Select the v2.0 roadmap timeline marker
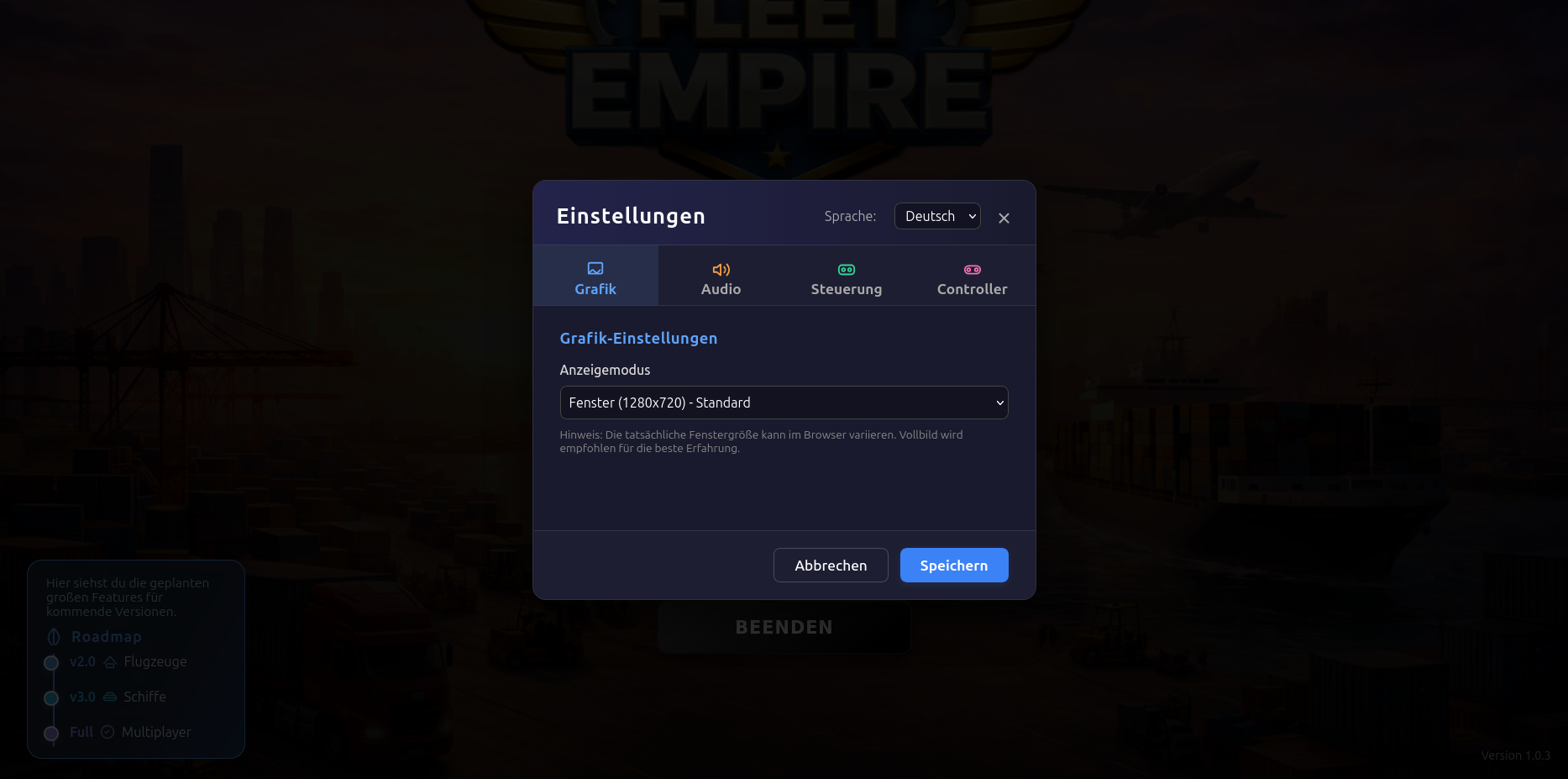 51,663
